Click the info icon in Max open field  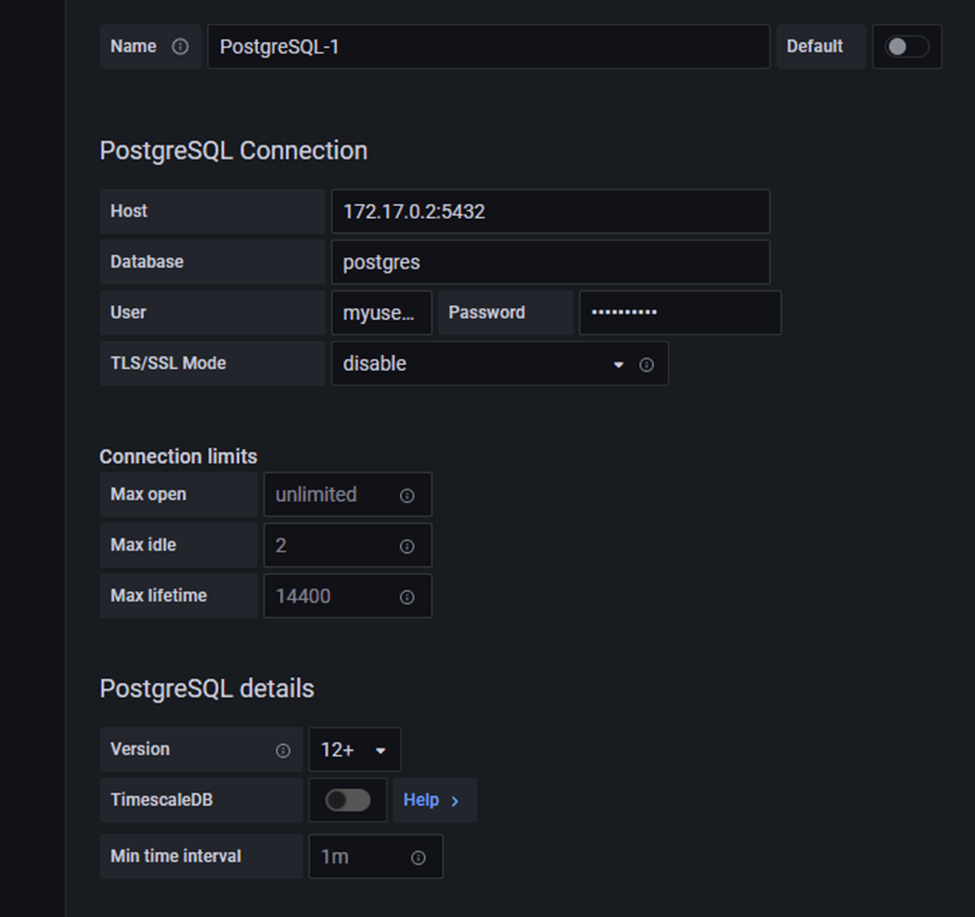[x=407, y=496]
